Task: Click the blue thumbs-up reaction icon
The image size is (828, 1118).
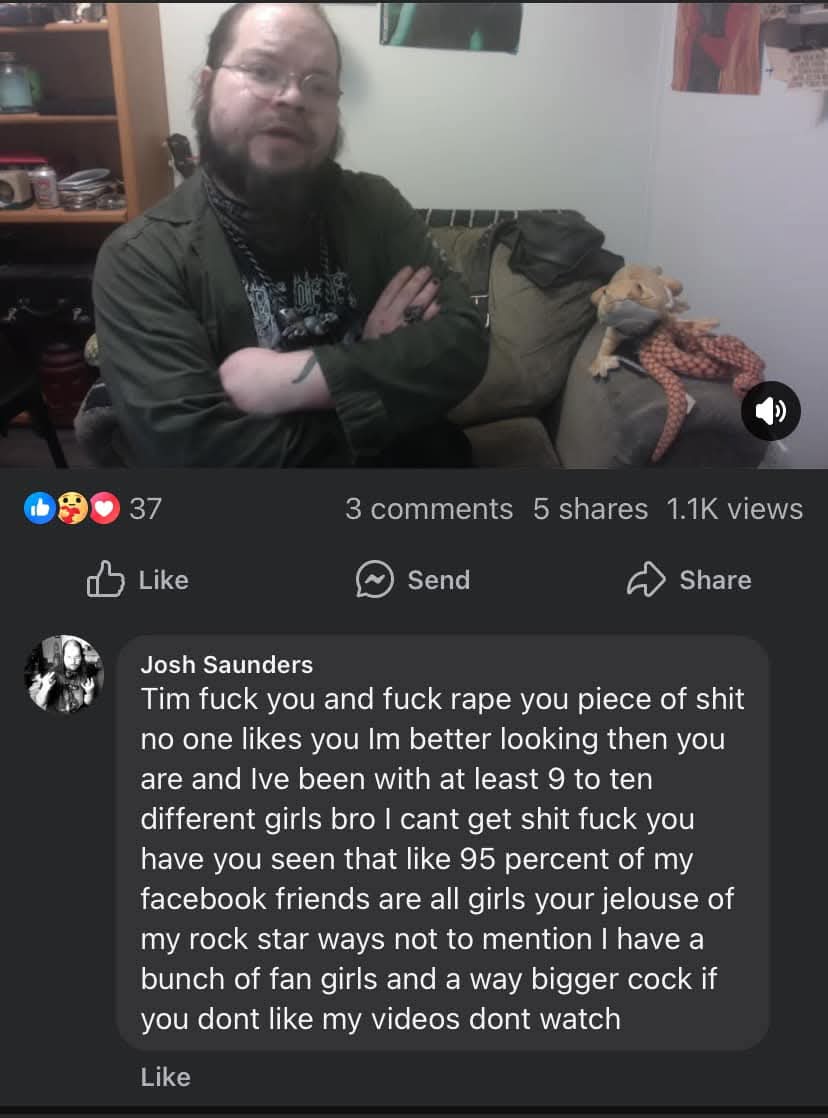Action: [x=40, y=508]
